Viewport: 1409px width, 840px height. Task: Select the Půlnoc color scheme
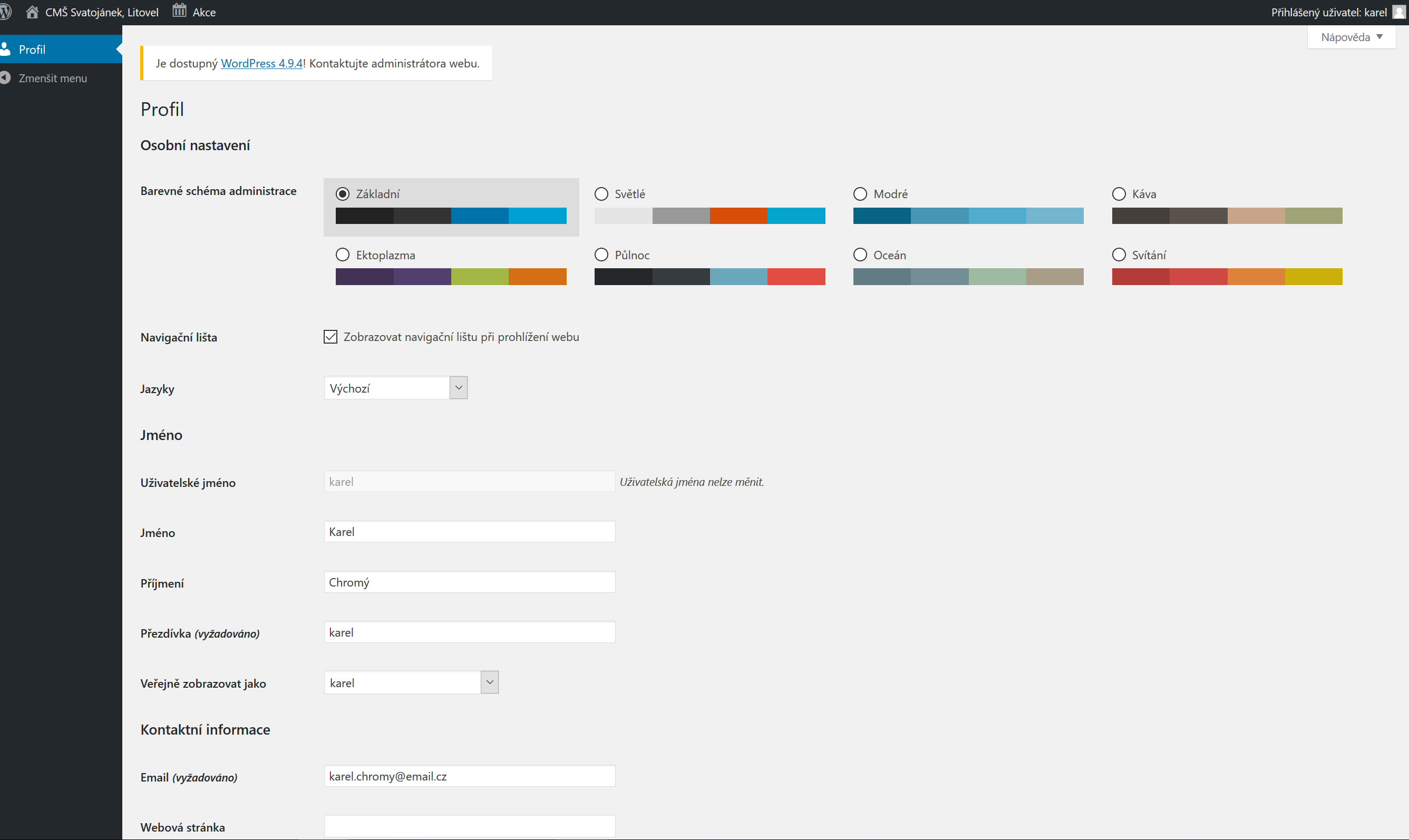[601, 255]
